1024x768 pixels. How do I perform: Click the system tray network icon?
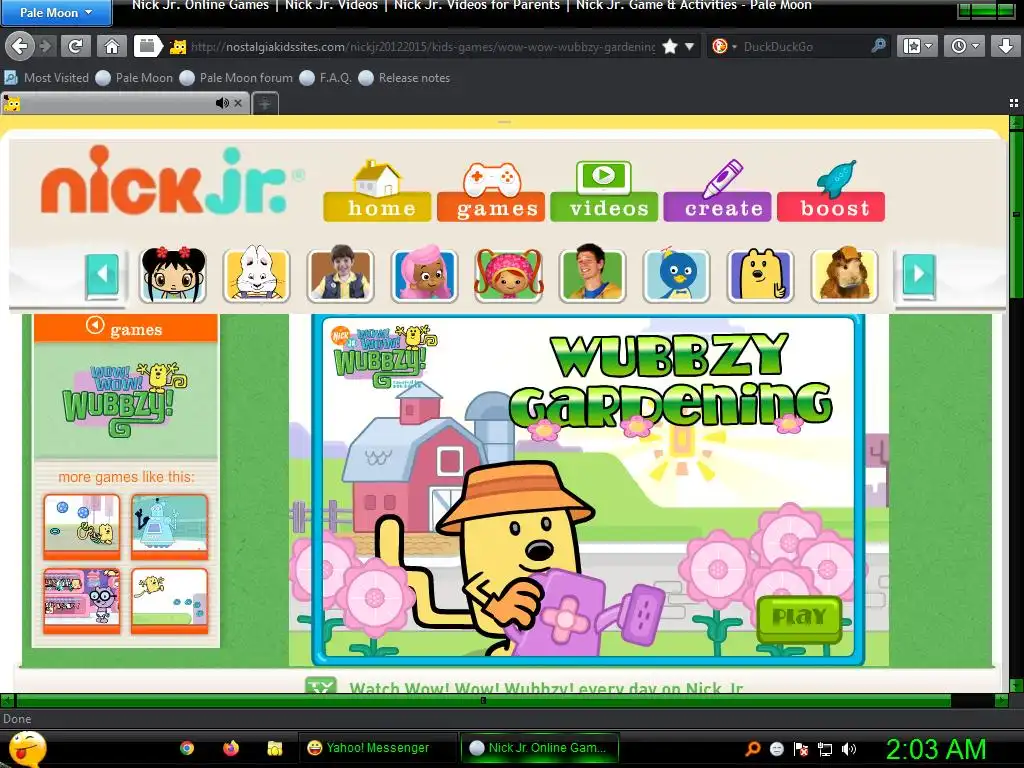(x=825, y=749)
